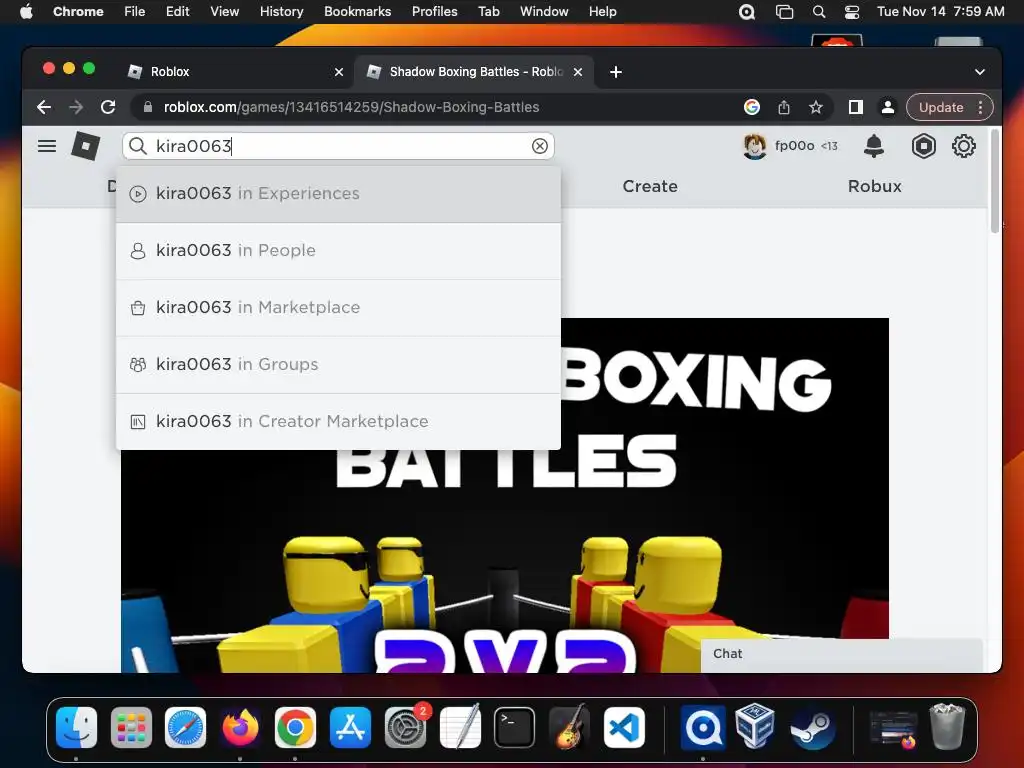Image resolution: width=1024 pixels, height=768 pixels.
Task: Open the Chat panel header
Action: tap(841, 654)
